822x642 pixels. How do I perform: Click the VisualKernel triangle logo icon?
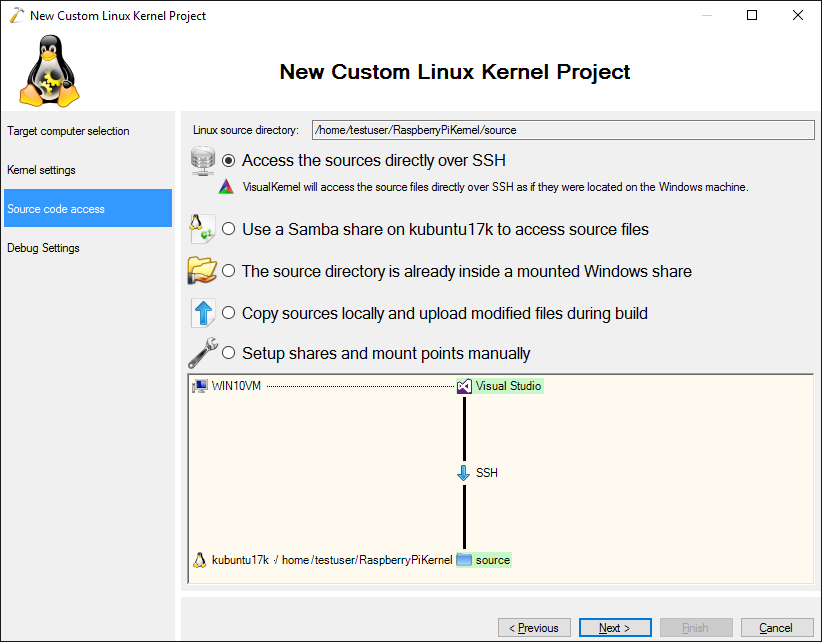click(226, 187)
